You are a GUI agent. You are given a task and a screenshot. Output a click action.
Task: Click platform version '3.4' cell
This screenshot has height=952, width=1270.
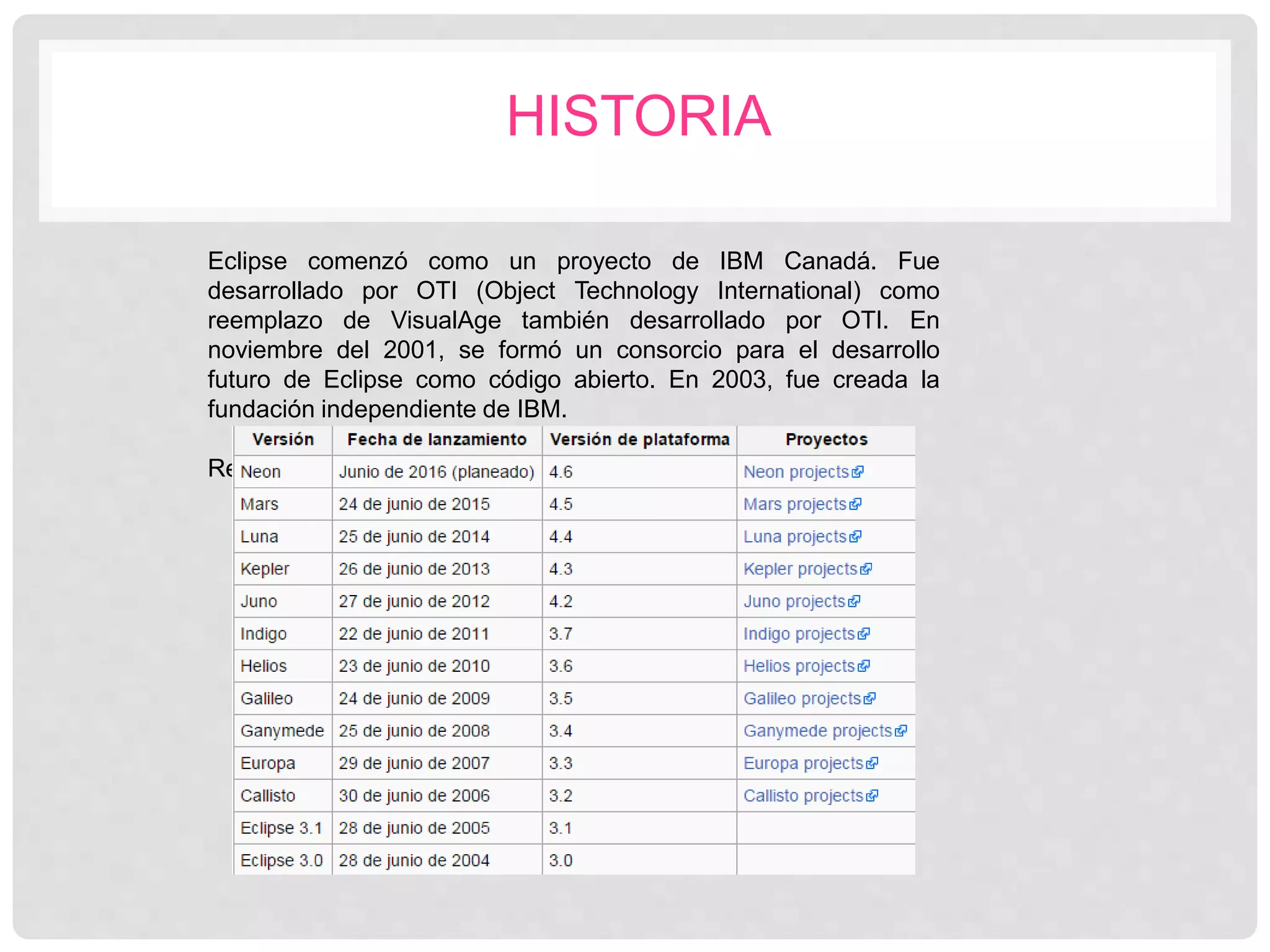[x=639, y=731]
